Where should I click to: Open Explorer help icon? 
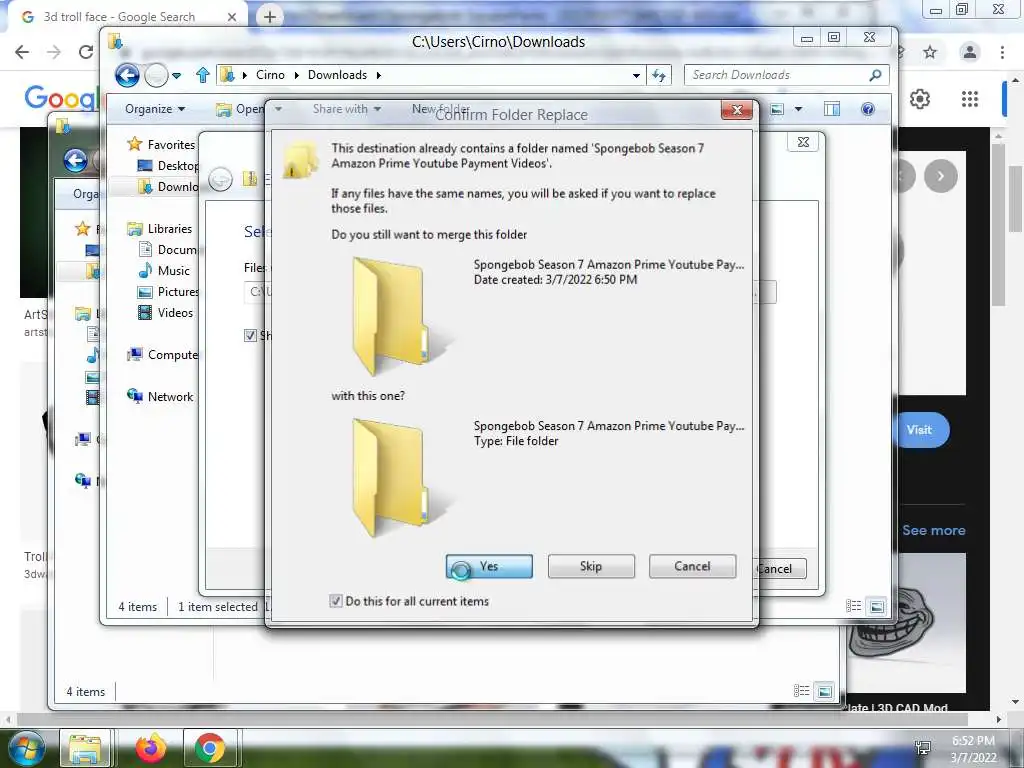(x=868, y=109)
